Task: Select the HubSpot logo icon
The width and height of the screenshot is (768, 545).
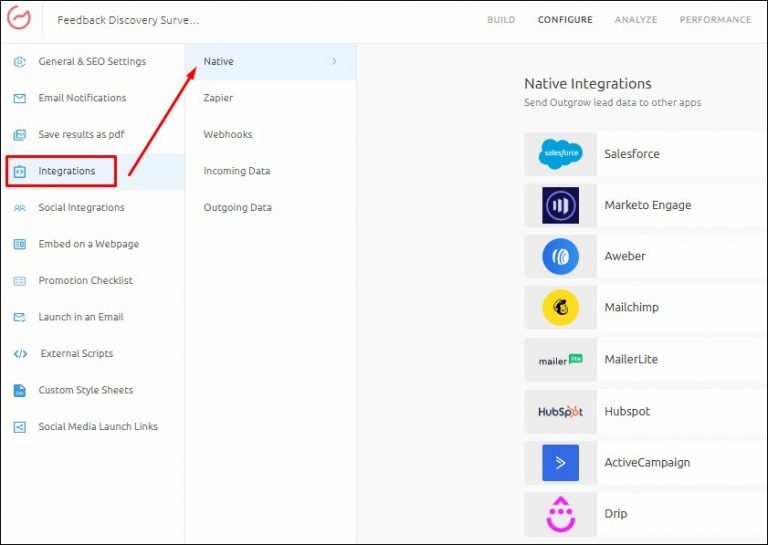Action: [560, 411]
